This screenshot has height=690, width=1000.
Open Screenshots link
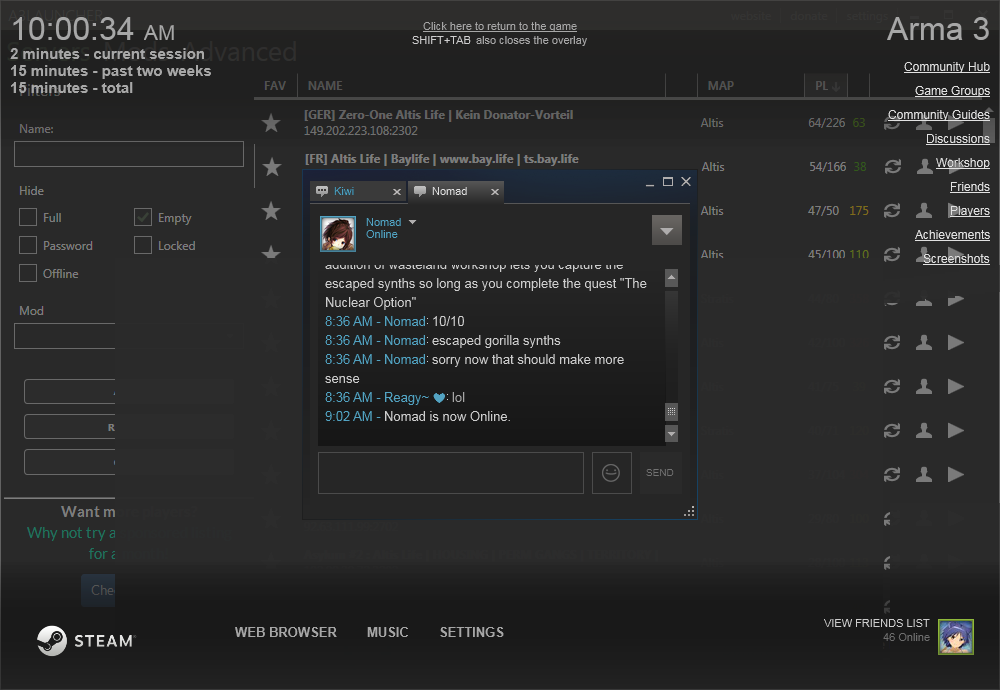(956, 258)
